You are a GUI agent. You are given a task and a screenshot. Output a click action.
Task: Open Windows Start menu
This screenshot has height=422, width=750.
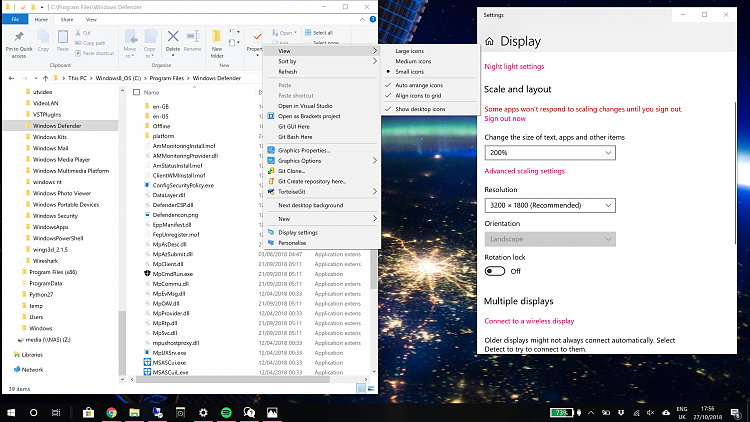click(11, 412)
